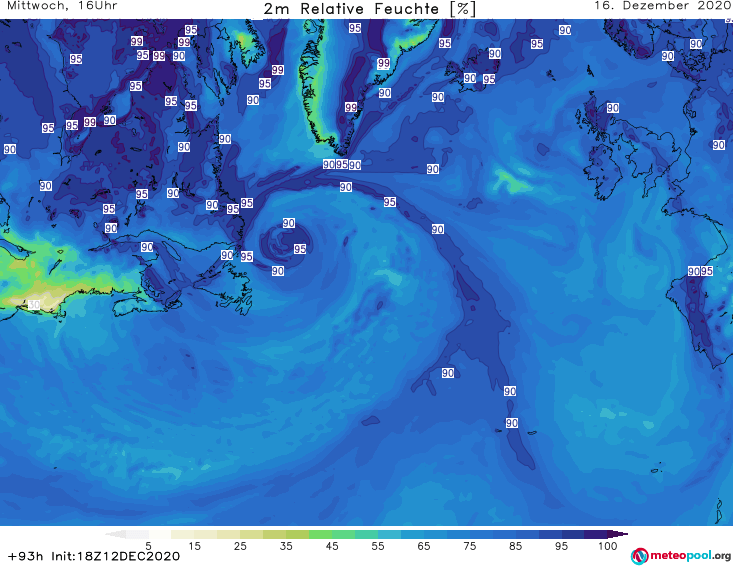
Task: Click the 'Mittwoch, 16Uhr' time label
Action: [x=62, y=6]
